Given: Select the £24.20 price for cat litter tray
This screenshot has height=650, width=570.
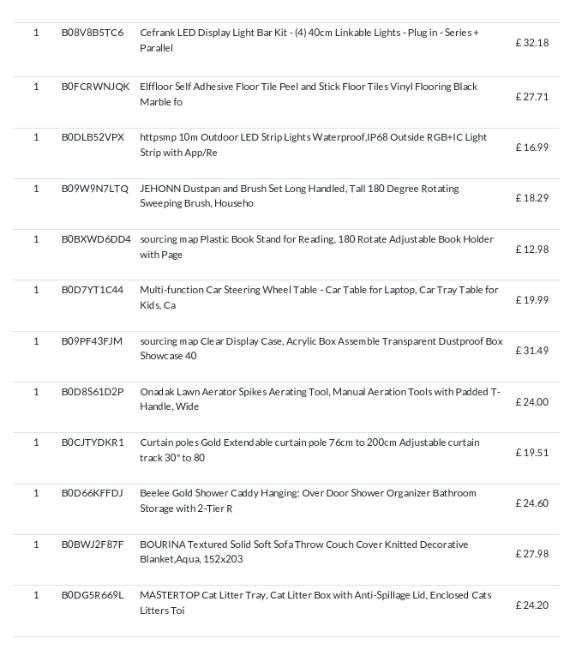Looking at the screenshot, I should click(532, 605).
